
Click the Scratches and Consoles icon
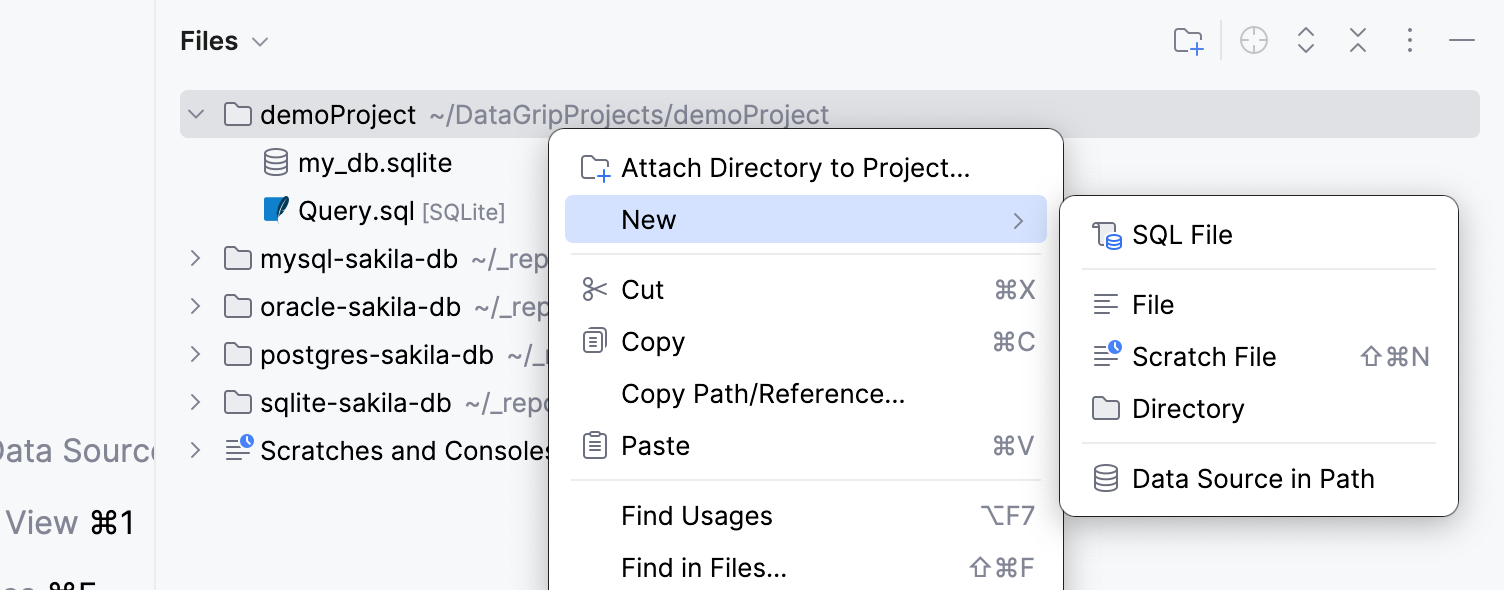pos(239,450)
